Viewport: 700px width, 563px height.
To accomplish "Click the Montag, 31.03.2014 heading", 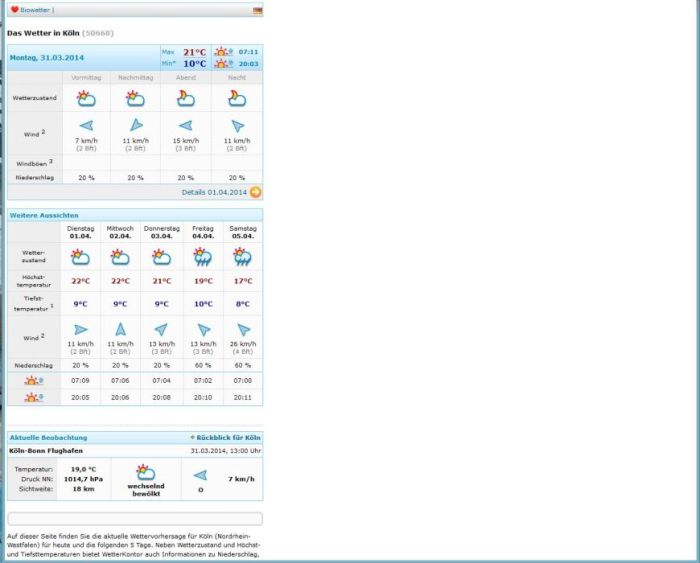I will [46, 58].
